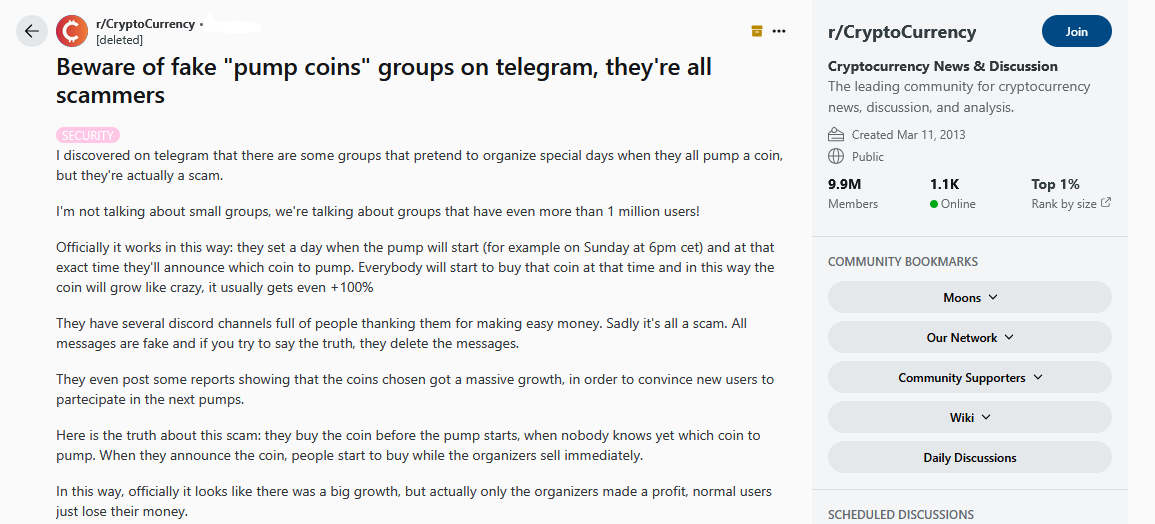Click the Rank by size link
This screenshot has height=524, width=1155.
[1064, 204]
